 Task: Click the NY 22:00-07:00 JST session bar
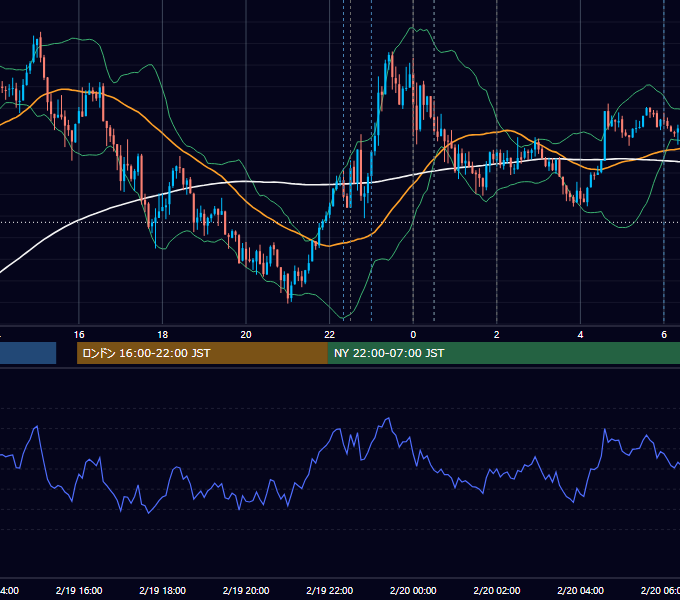click(x=503, y=353)
